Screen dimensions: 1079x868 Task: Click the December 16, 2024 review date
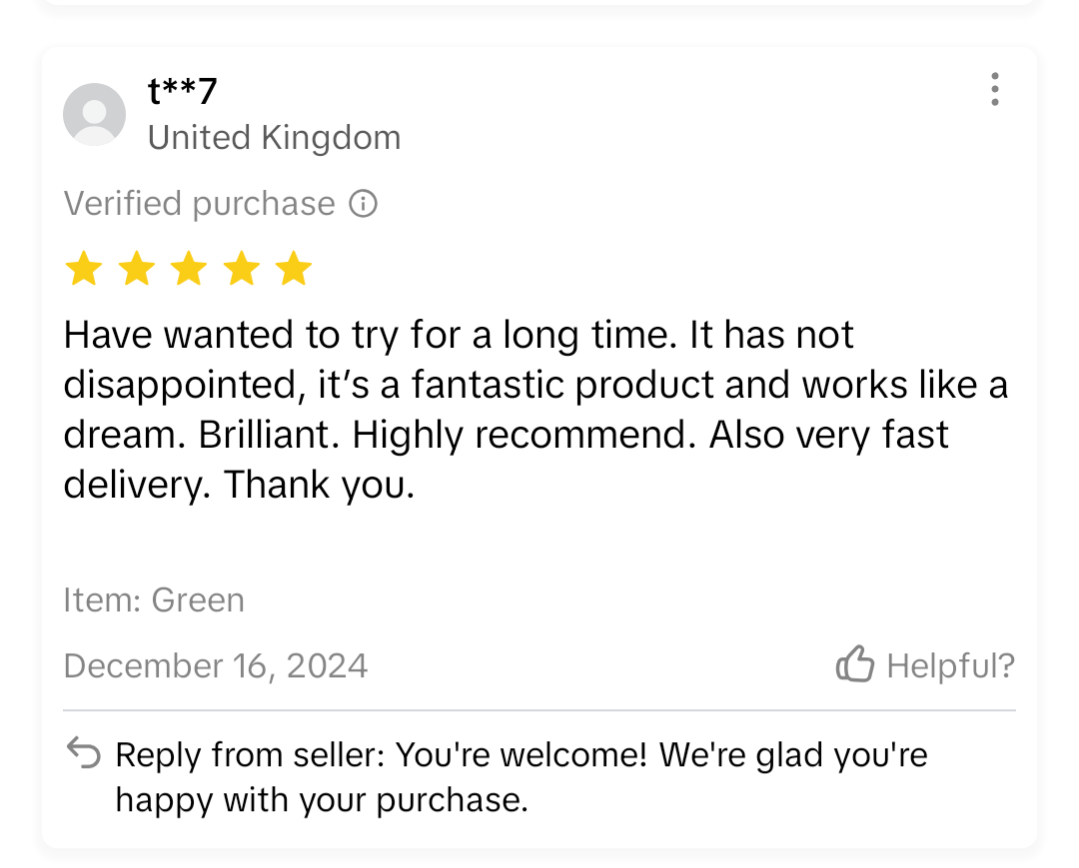[216, 666]
